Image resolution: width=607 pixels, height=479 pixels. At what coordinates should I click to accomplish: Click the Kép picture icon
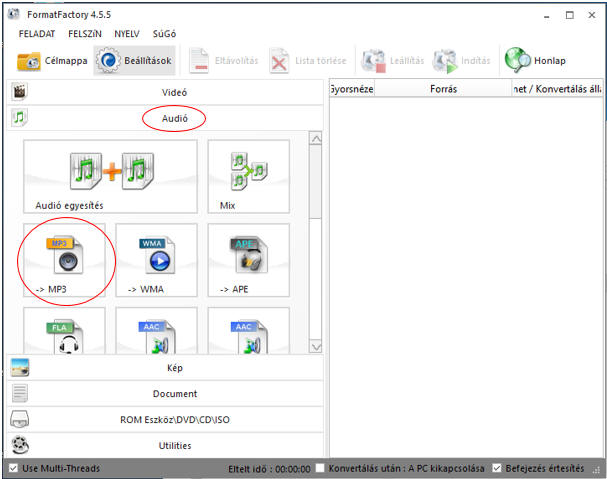(x=20, y=367)
